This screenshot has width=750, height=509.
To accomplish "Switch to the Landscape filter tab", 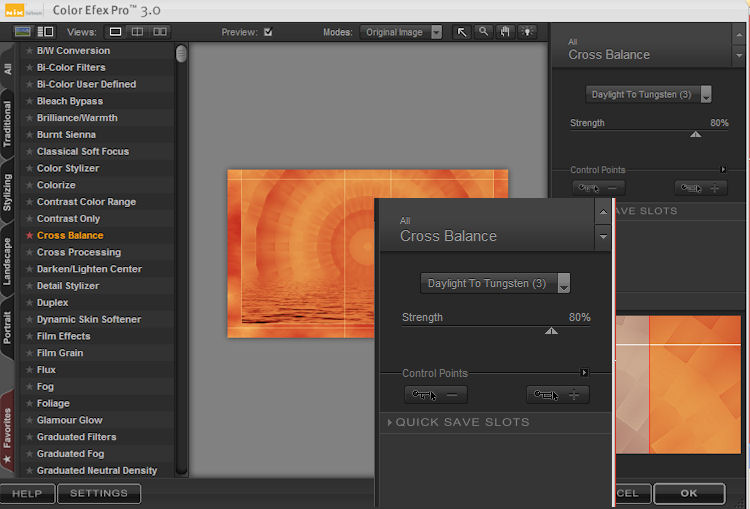I will [8, 260].
